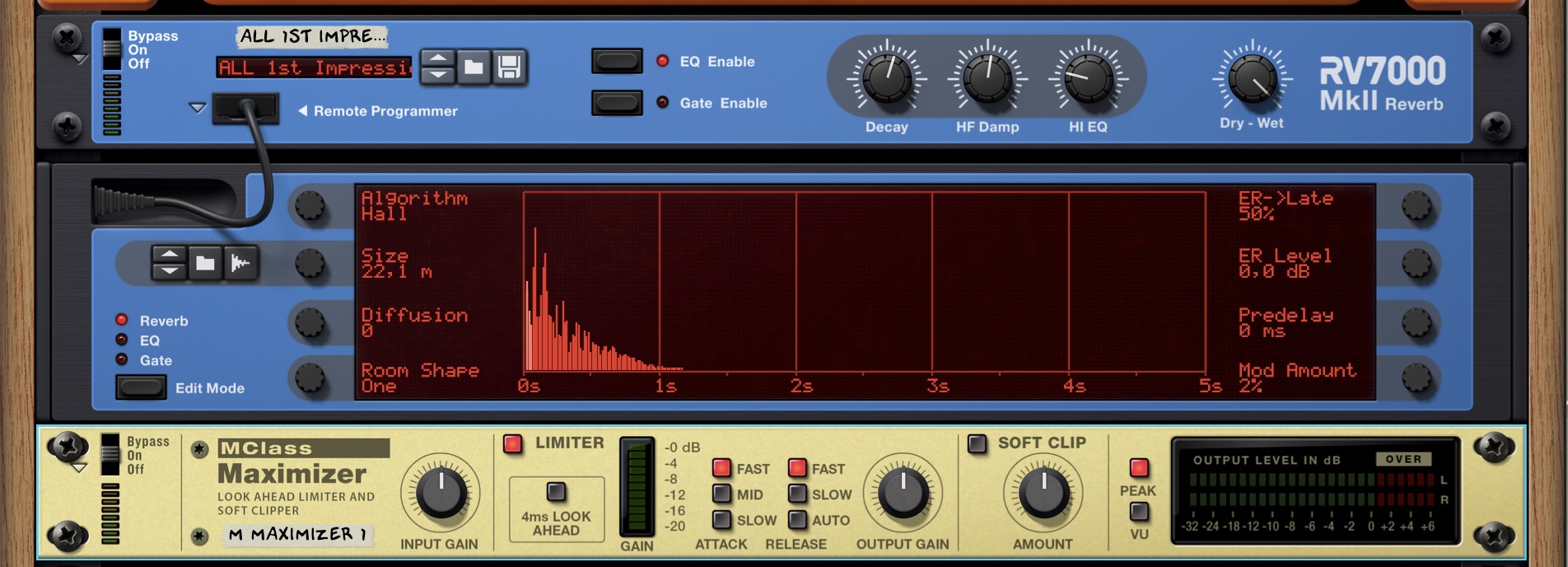The width and height of the screenshot is (1568, 567).
Task: Select FAST attack mode
Action: pos(721,468)
